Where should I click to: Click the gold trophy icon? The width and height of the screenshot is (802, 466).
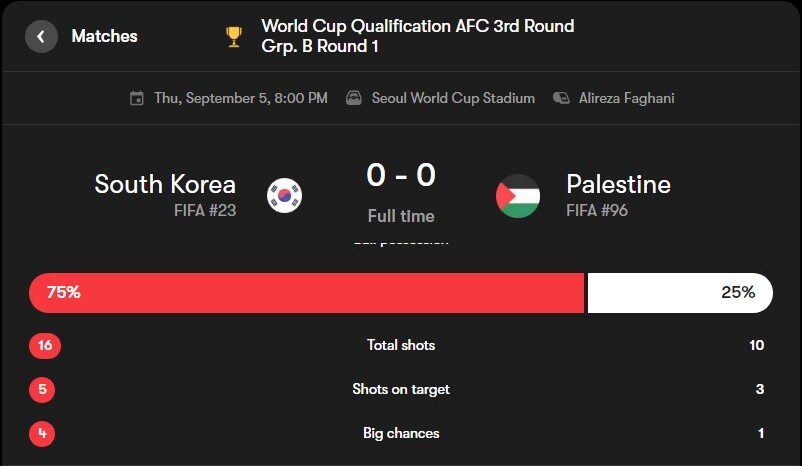(234, 37)
